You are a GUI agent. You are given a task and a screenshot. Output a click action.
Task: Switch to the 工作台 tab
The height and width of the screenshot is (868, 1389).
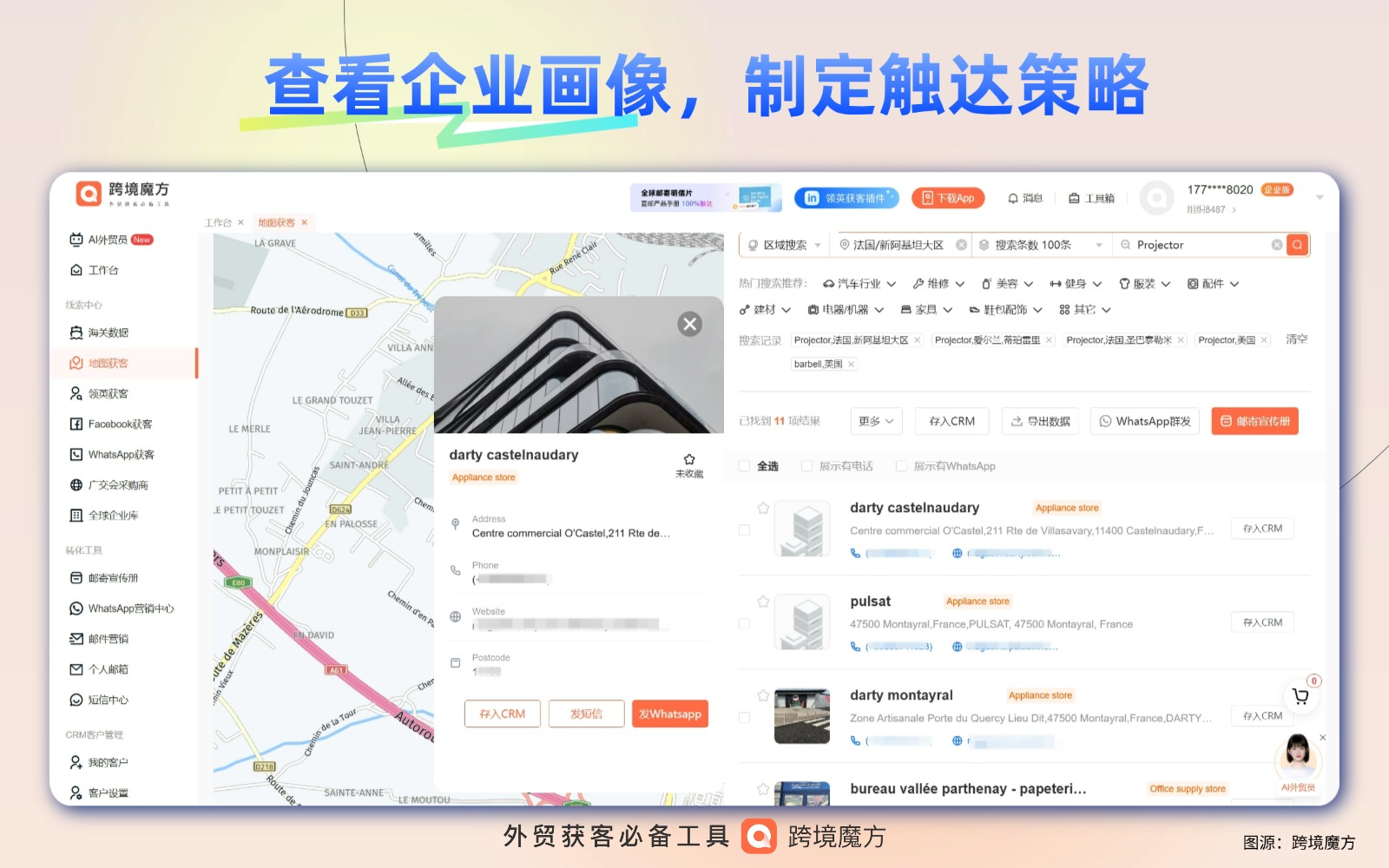(218, 223)
